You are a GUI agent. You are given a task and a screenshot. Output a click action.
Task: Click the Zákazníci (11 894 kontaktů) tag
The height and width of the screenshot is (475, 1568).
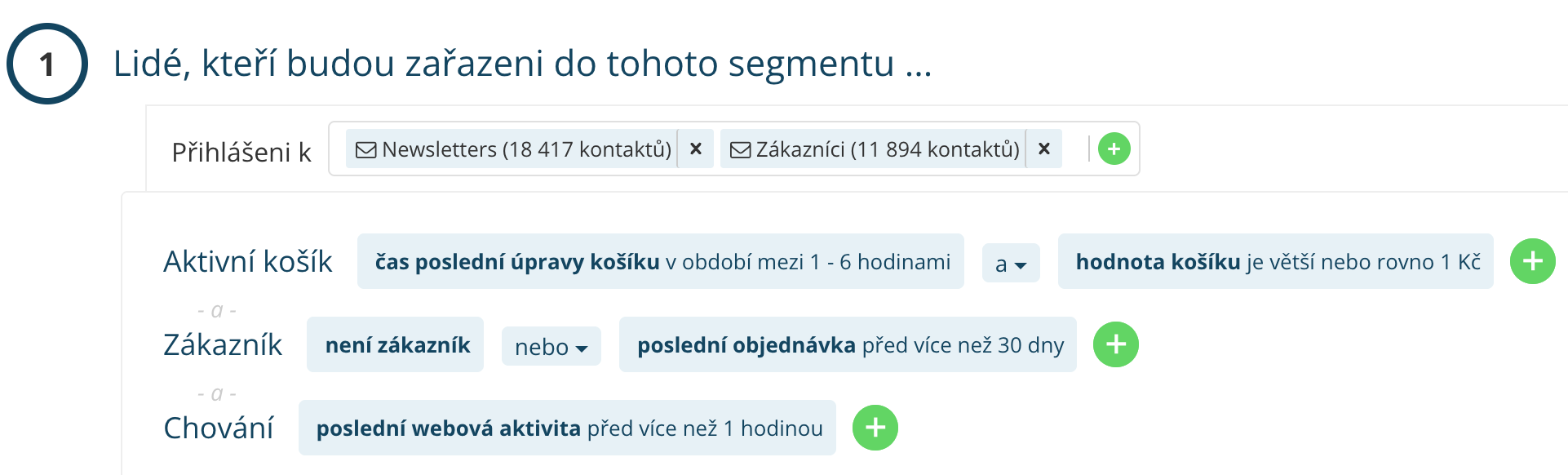(x=887, y=149)
